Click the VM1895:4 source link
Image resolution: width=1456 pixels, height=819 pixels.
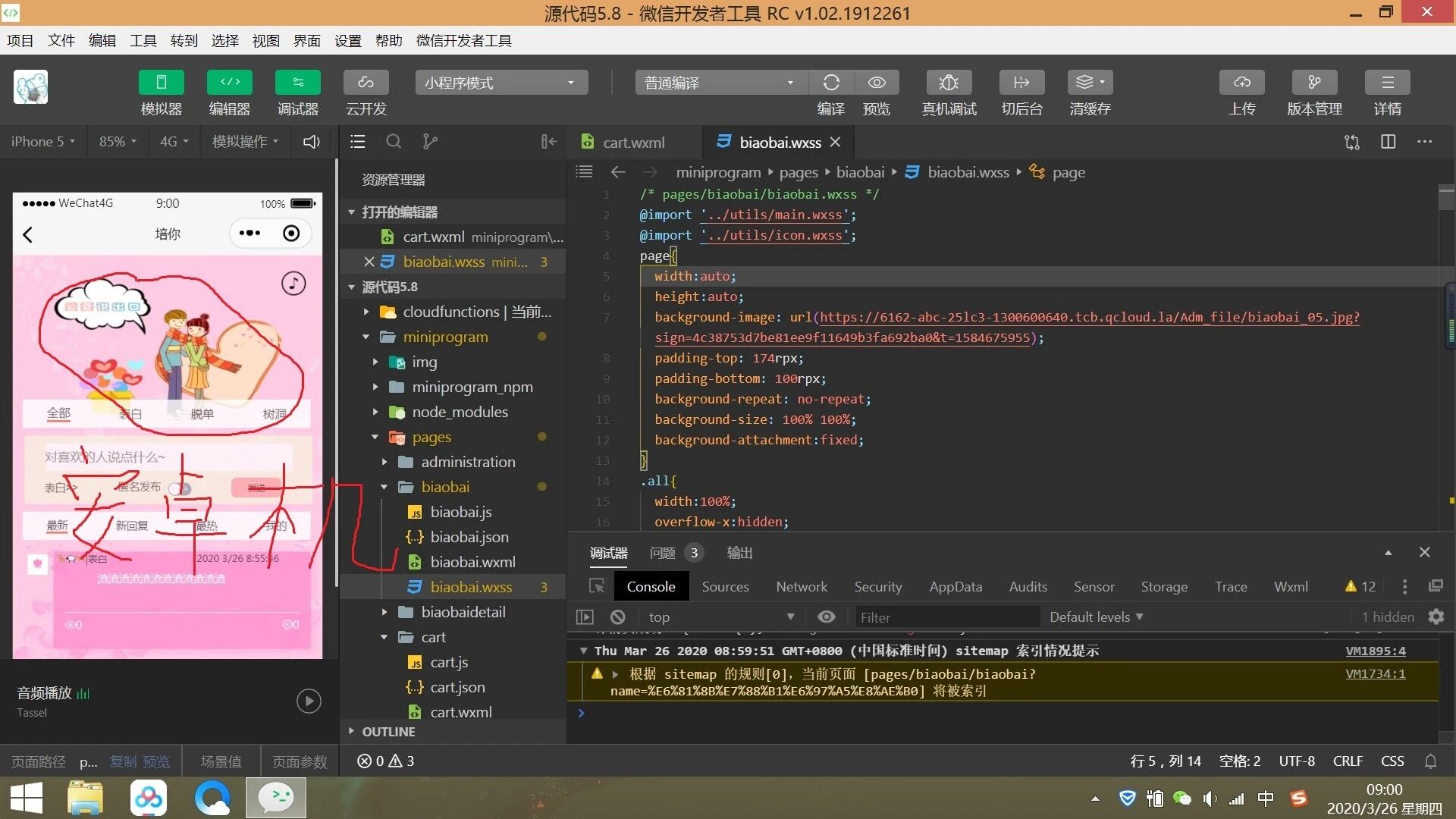(1375, 651)
